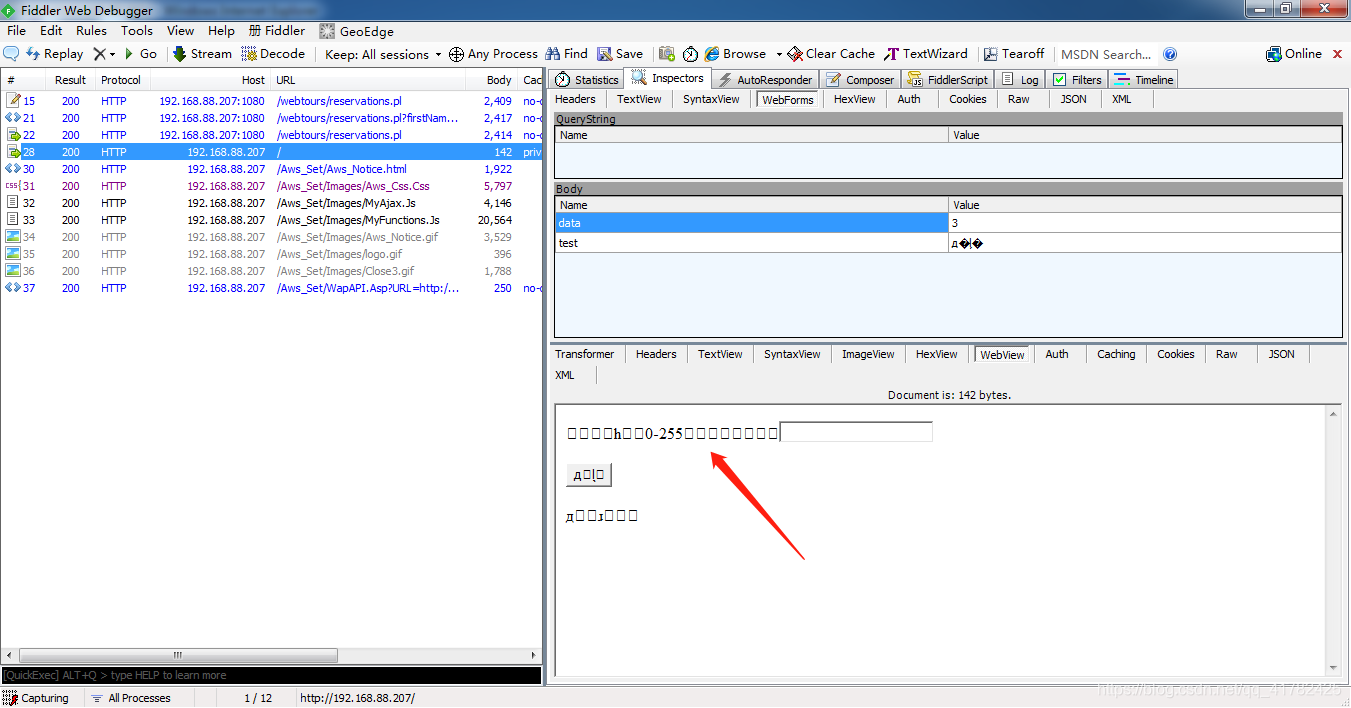The width and height of the screenshot is (1351, 708).
Task: Select the response ImageView tab
Action: click(868, 354)
